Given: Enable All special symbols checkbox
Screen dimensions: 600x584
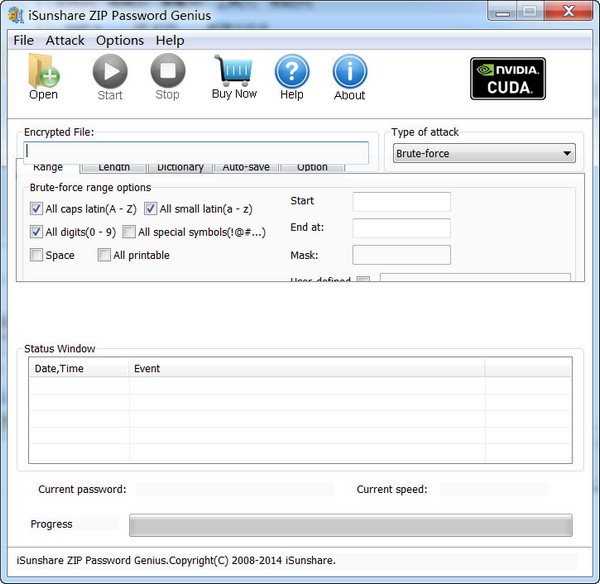Looking at the screenshot, I should [x=129, y=232].
